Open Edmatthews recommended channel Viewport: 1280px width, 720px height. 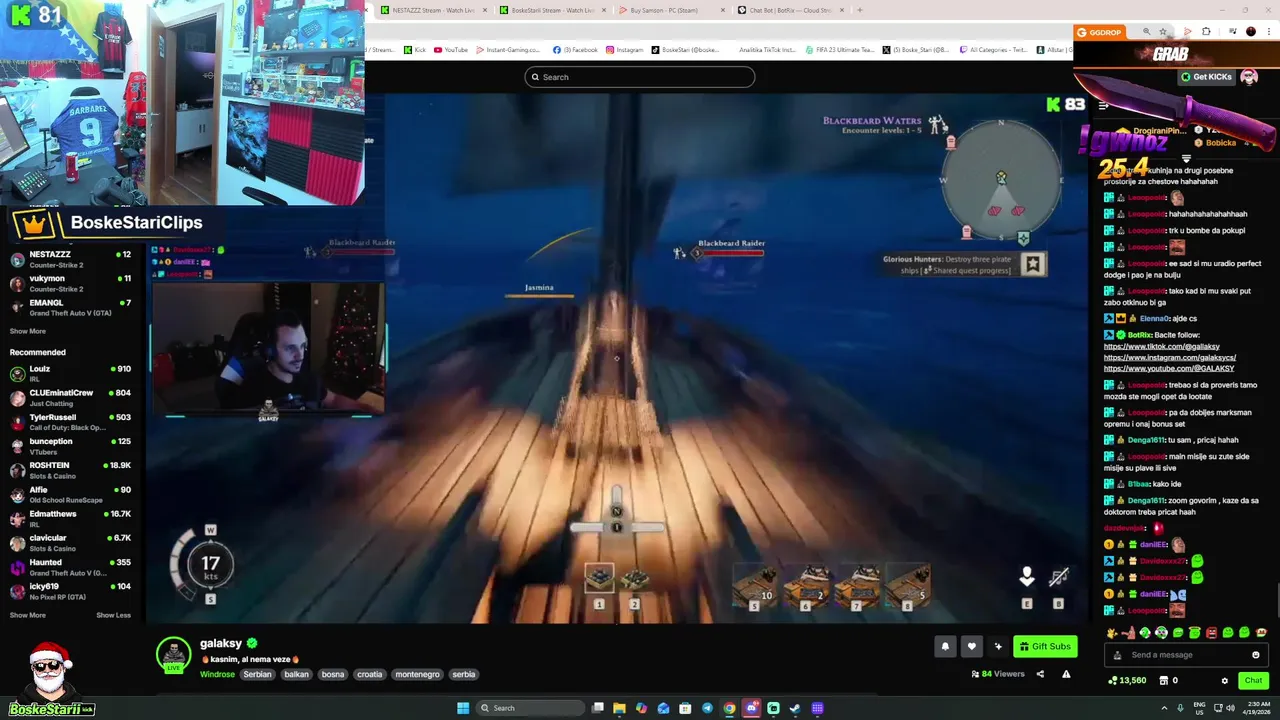click(70, 518)
